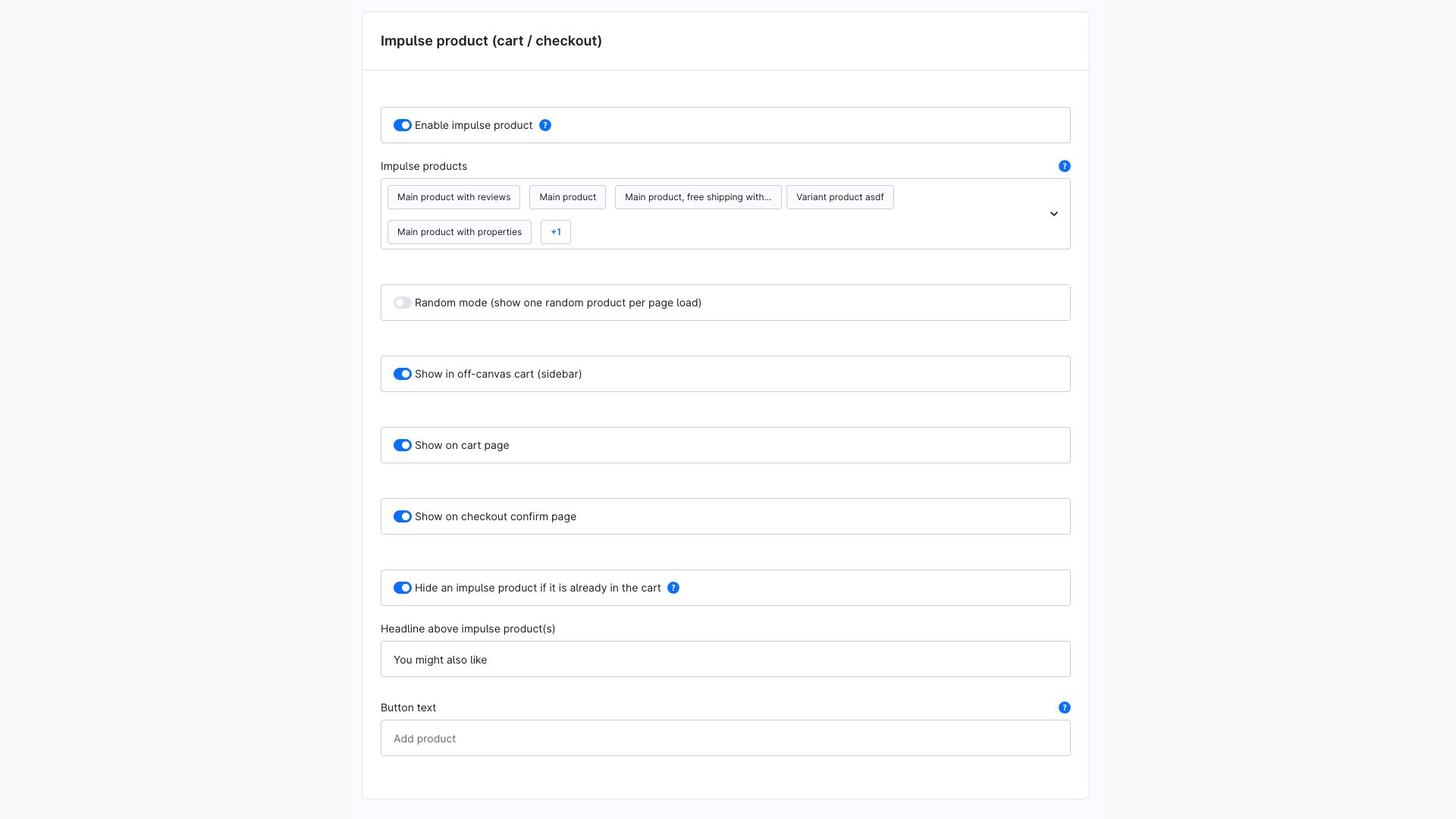Select 'Main product, free shipping with...' tag
Screen dimensions: 1456x819
698,197
